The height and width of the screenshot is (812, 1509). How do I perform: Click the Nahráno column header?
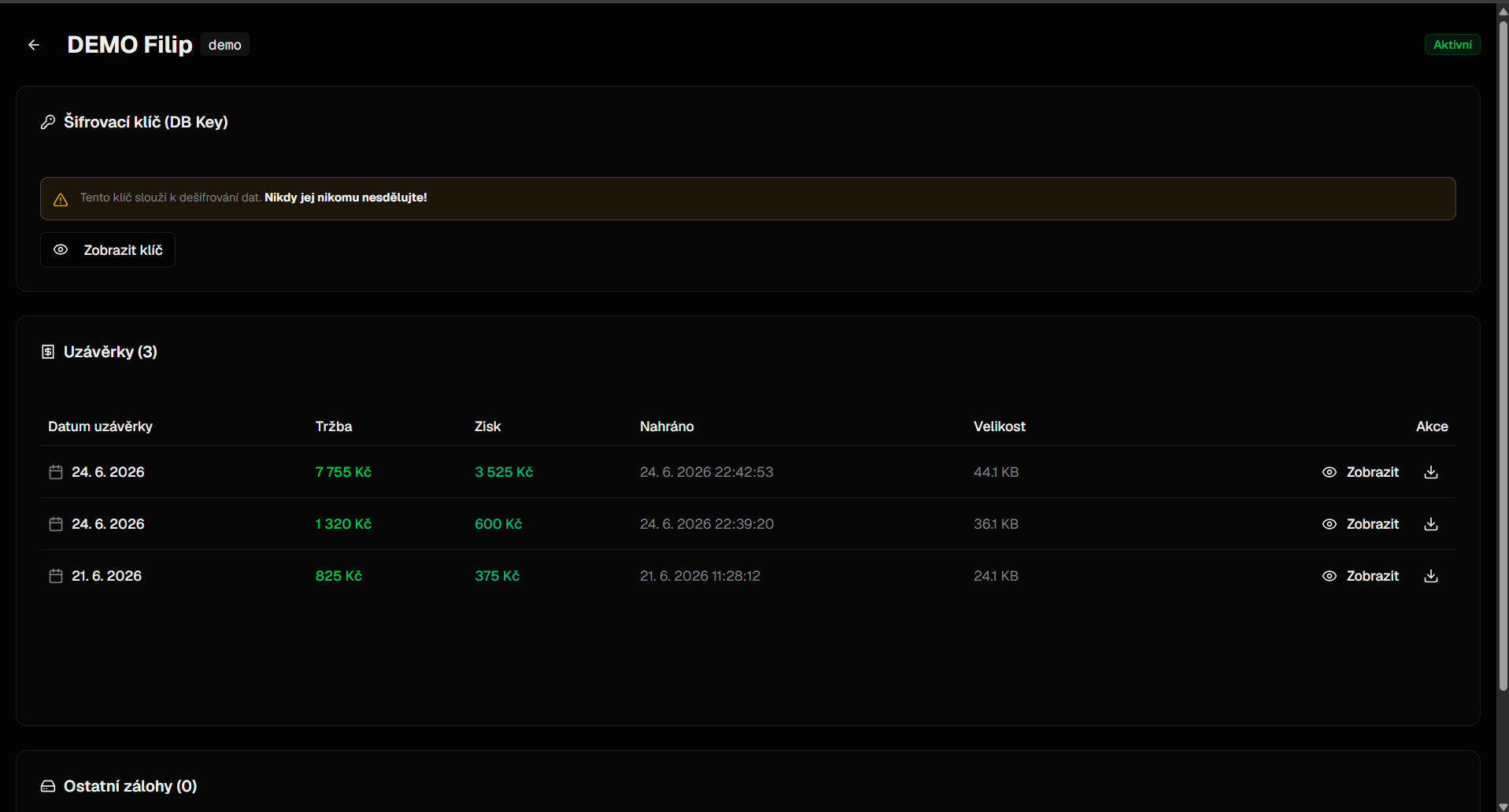(x=667, y=426)
